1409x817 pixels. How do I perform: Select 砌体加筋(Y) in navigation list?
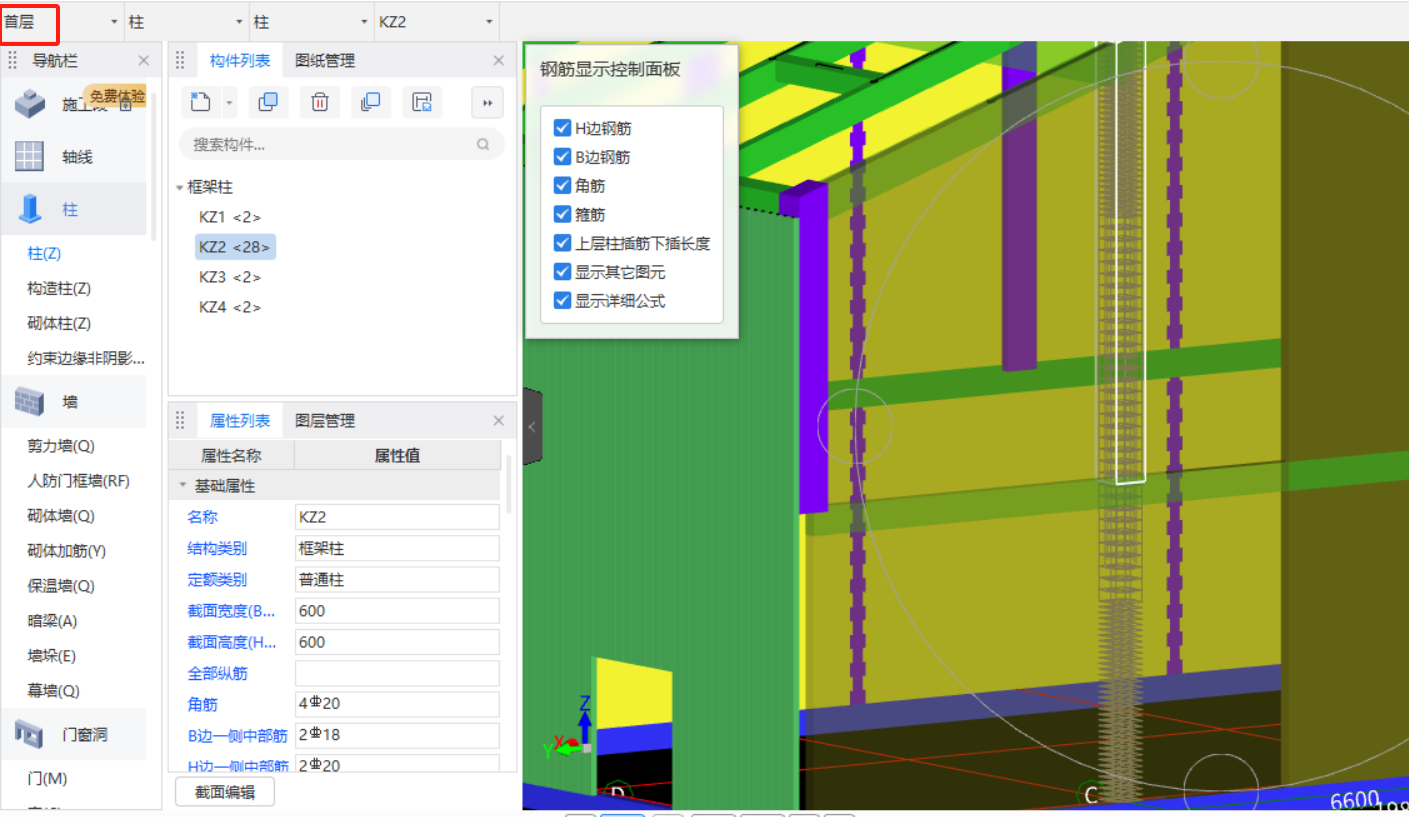coord(67,551)
